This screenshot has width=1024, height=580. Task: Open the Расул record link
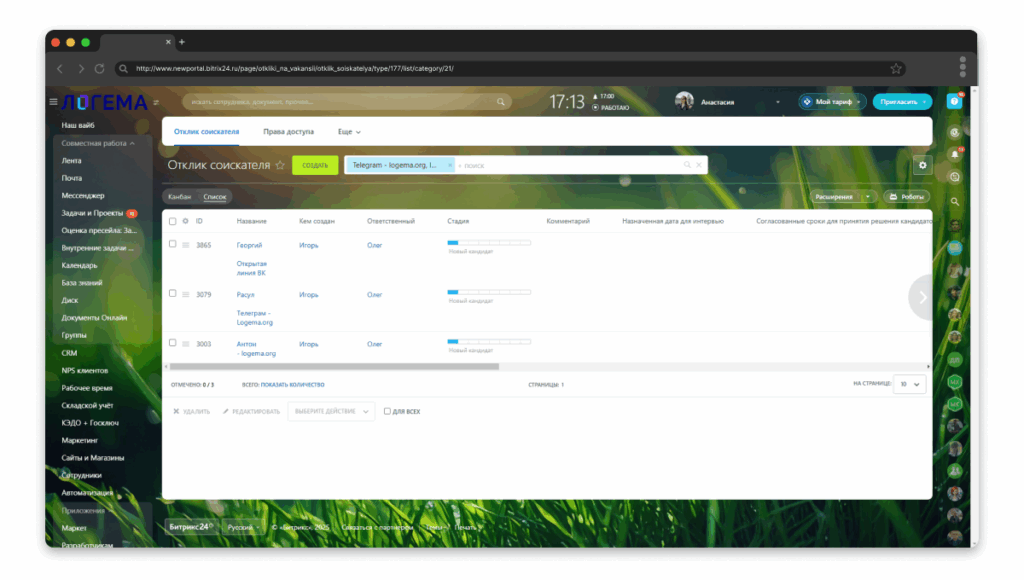coord(246,295)
